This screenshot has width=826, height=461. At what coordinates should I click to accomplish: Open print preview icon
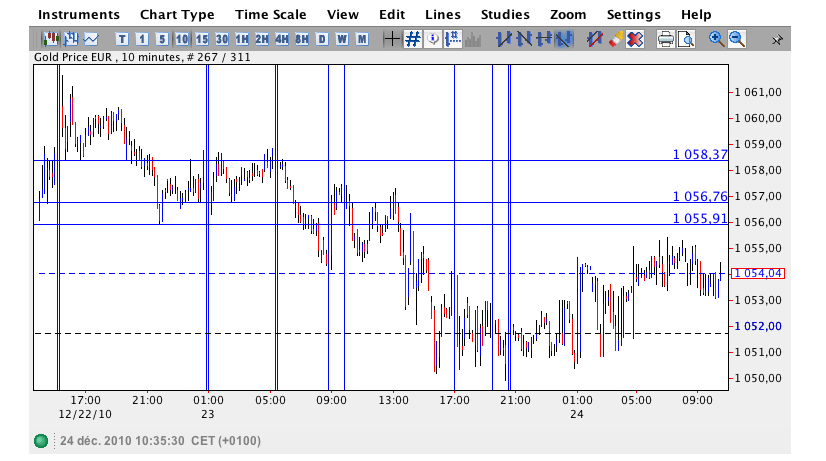click(685, 39)
